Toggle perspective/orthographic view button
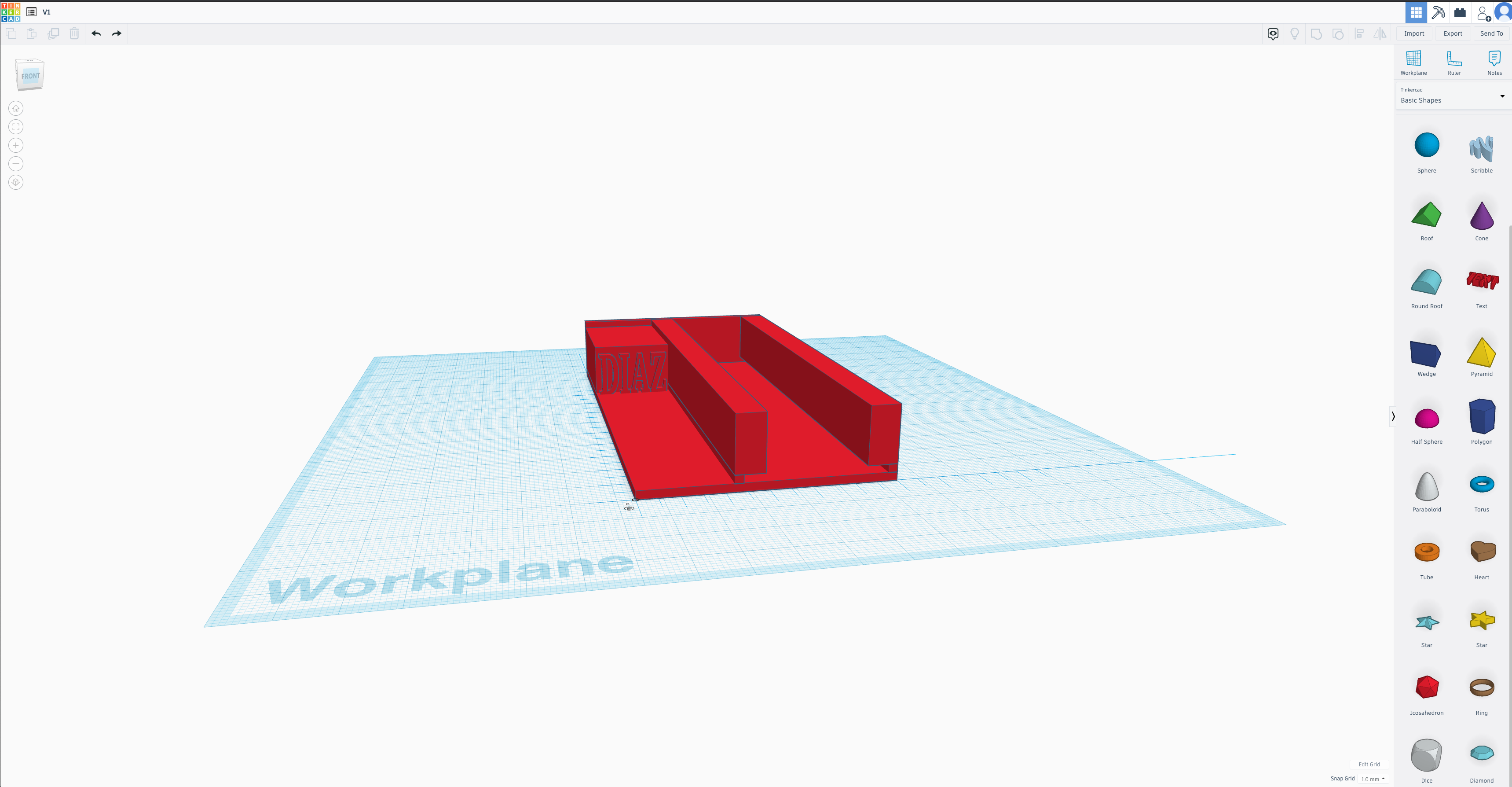Image resolution: width=1512 pixels, height=787 pixels. tap(16, 182)
